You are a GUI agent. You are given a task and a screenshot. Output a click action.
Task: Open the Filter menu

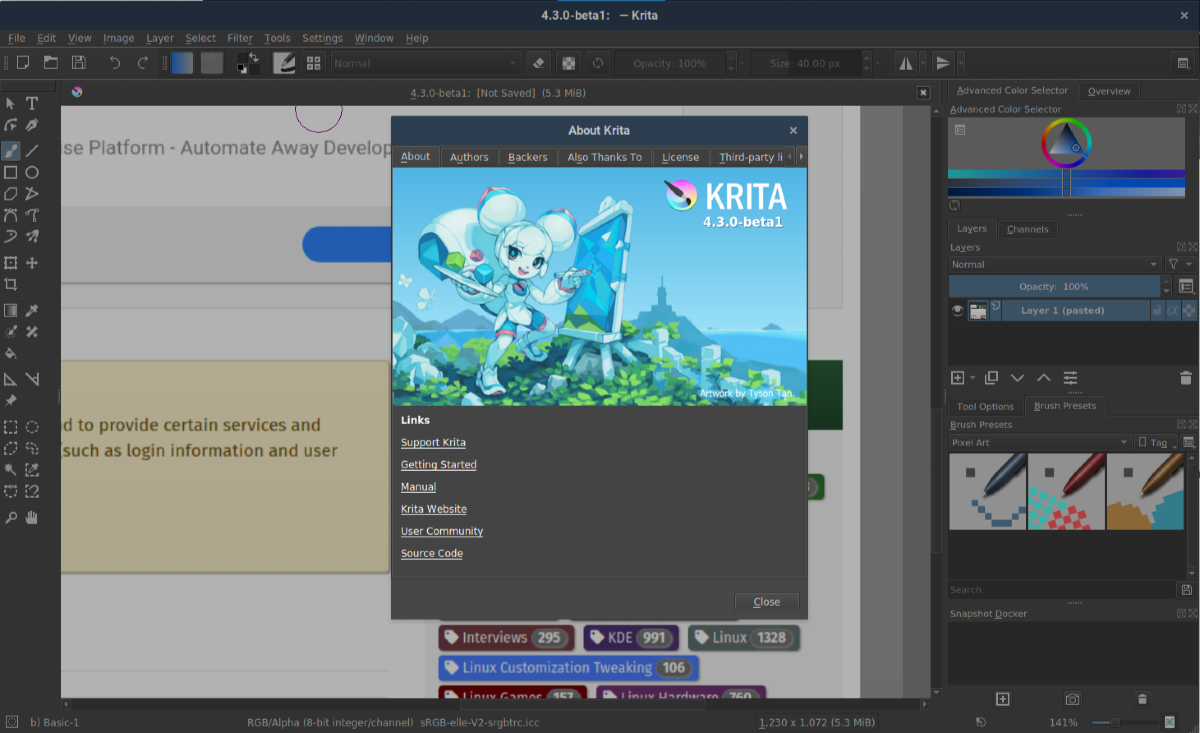[240, 38]
